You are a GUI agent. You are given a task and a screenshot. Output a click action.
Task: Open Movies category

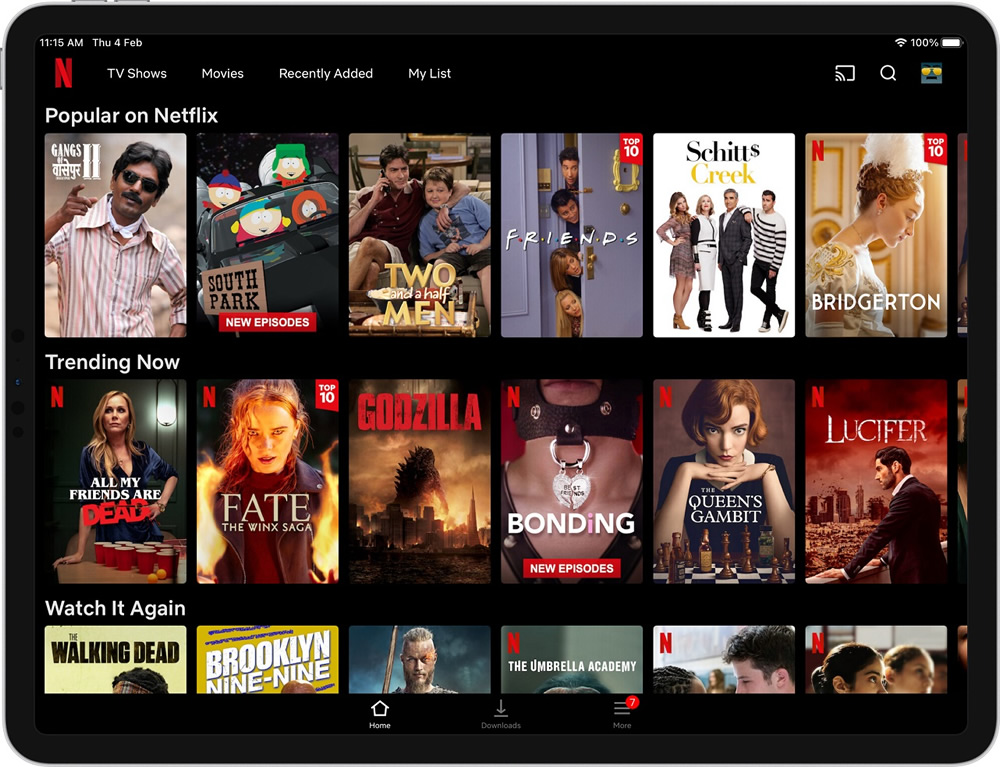pos(223,73)
